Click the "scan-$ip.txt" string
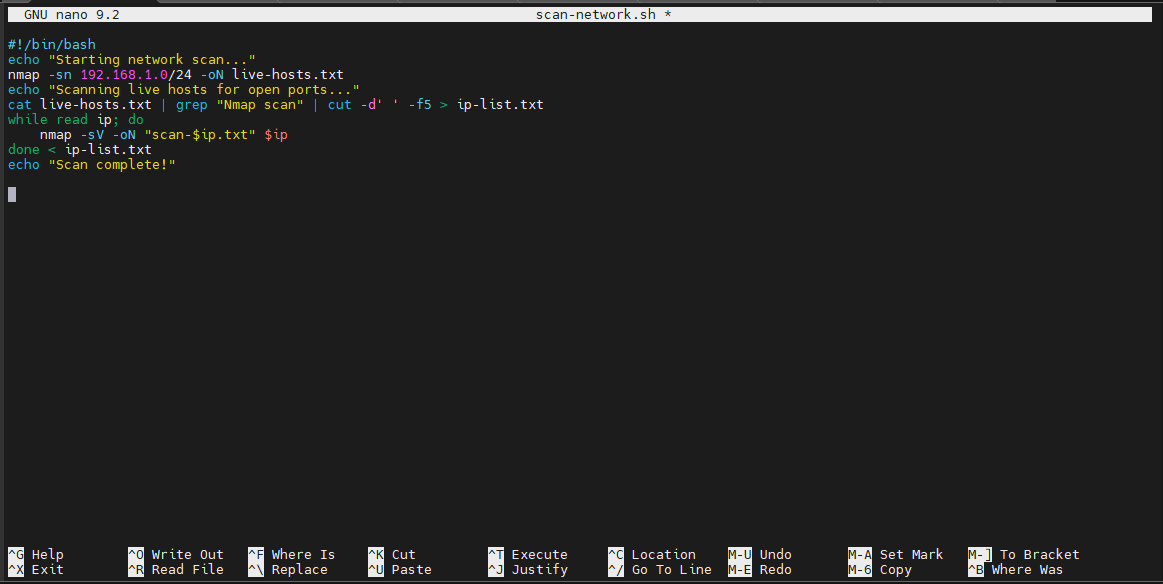Screen dimensions: 1163x584 tap(200, 134)
